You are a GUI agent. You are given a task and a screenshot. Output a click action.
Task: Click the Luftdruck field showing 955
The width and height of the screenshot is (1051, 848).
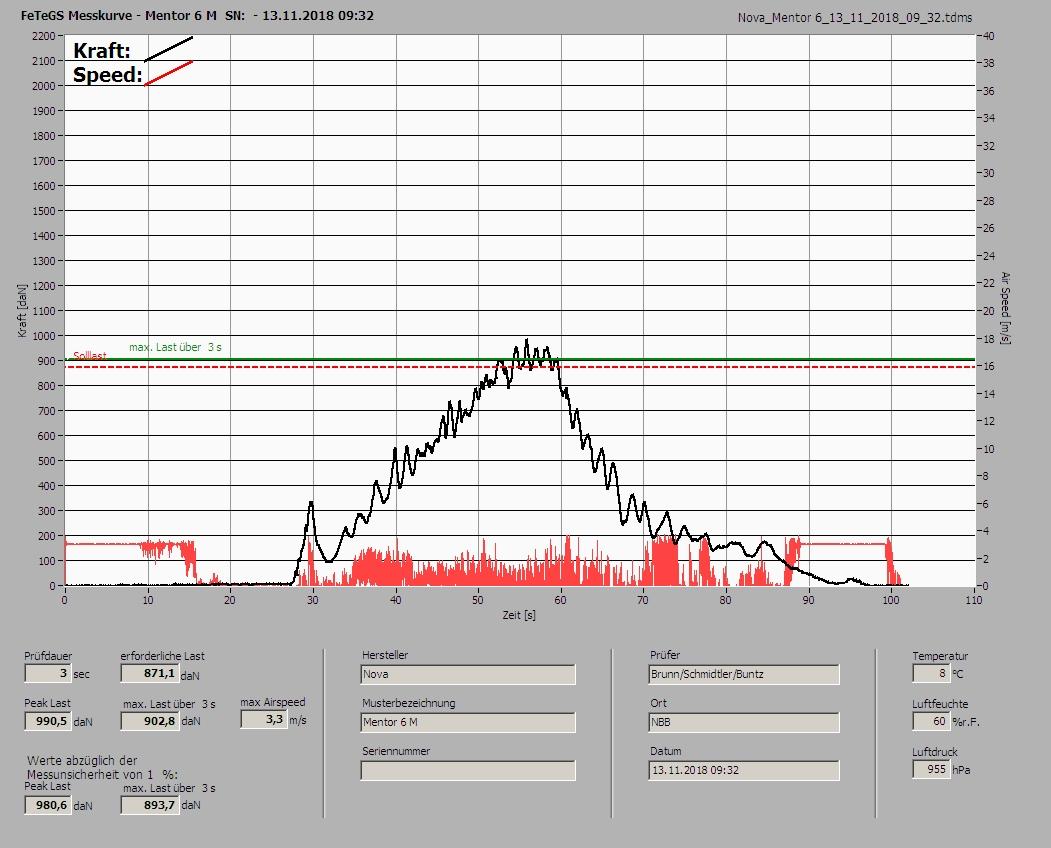point(930,769)
